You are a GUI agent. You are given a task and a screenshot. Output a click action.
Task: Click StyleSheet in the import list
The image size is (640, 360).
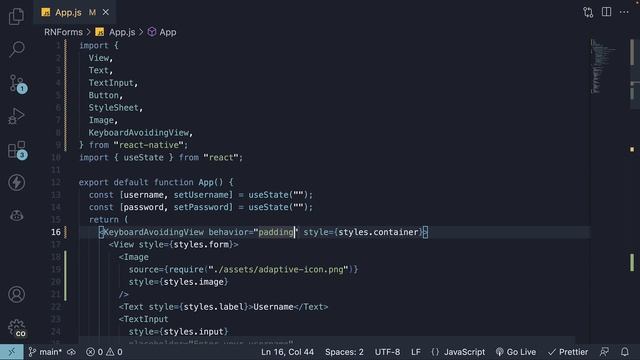(113, 108)
